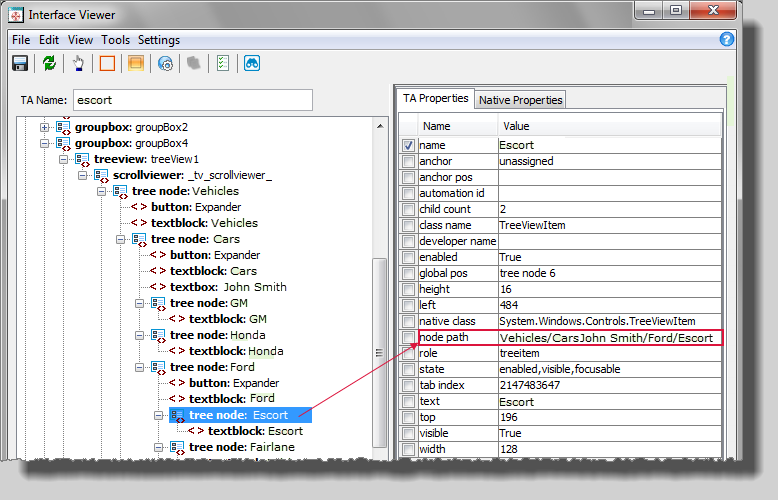Collapse the groupbox groupBox4 node
The height and width of the screenshot is (500, 778).
[45, 143]
